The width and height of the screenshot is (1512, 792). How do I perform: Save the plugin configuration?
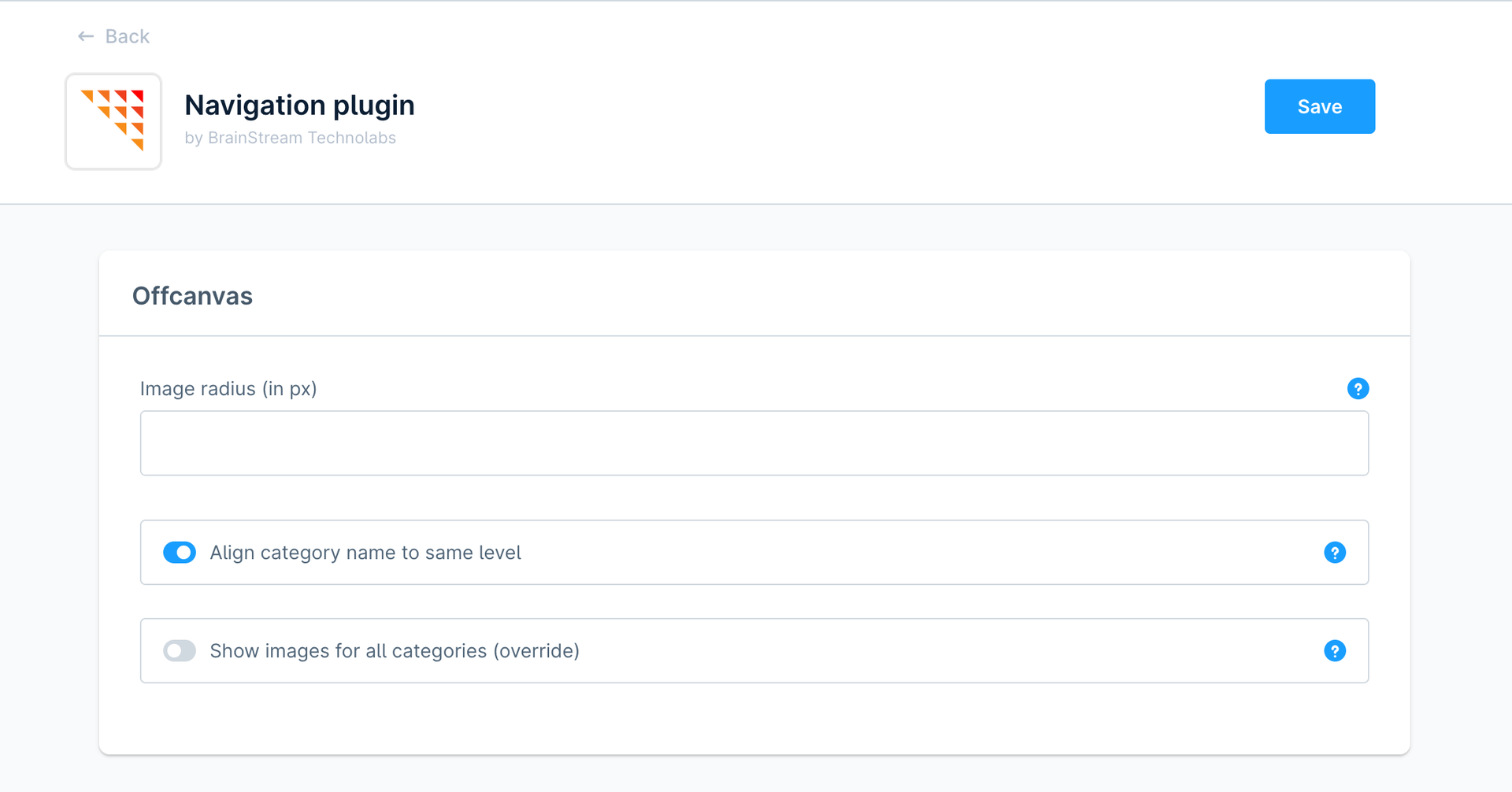pyautogui.click(x=1319, y=106)
